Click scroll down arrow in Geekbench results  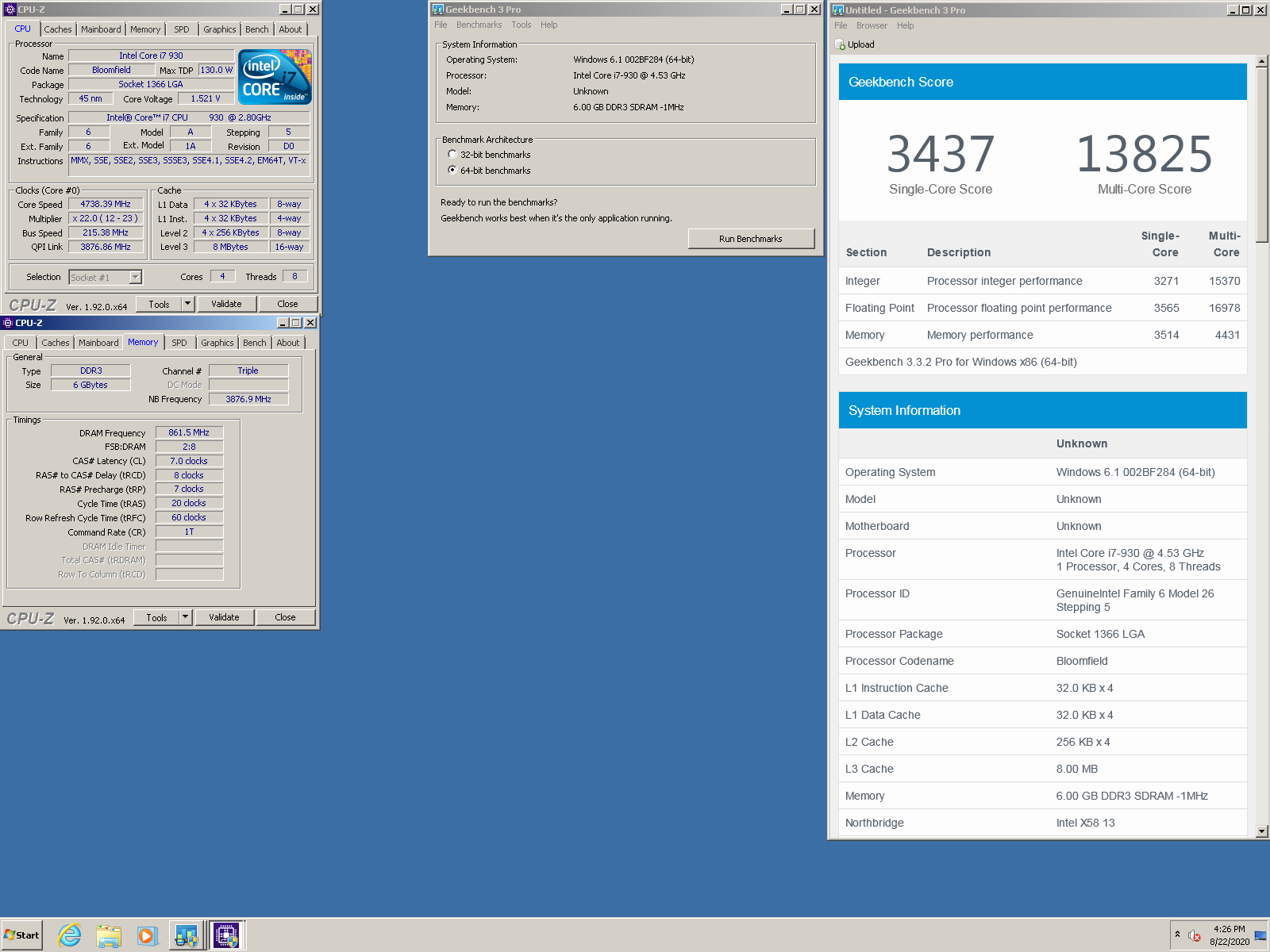point(1262,831)
